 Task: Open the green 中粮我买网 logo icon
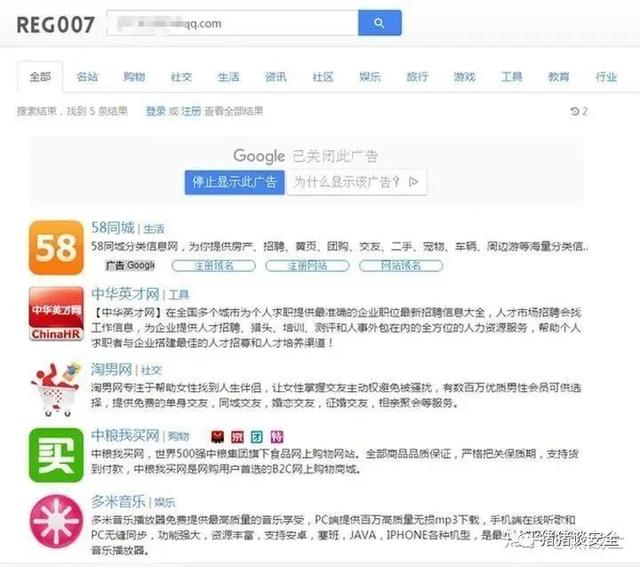pyautogui.click(x=56, y=455)
